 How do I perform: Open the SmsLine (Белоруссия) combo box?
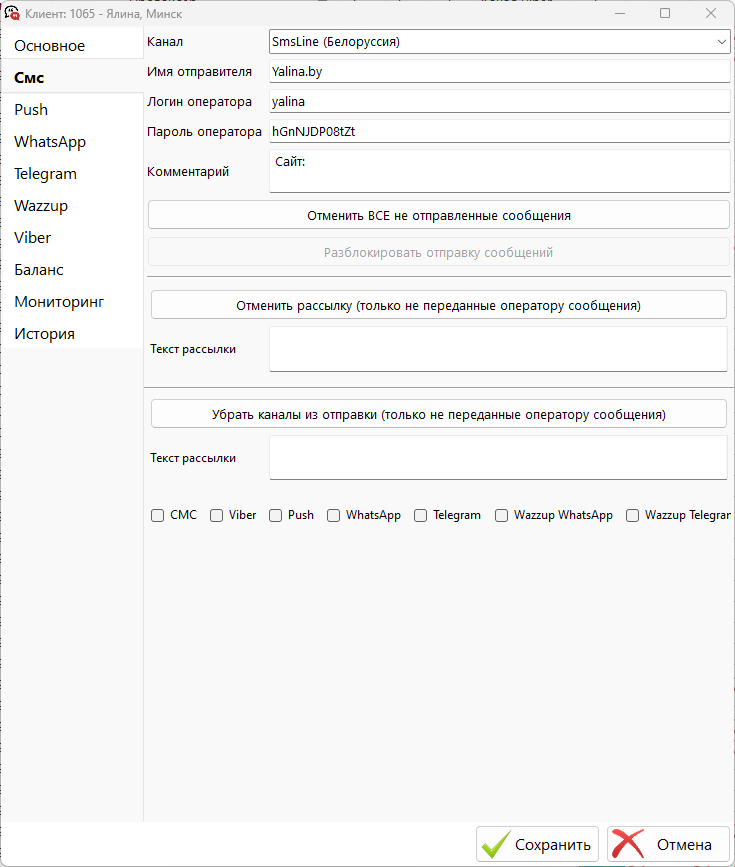tap(499, 42)
